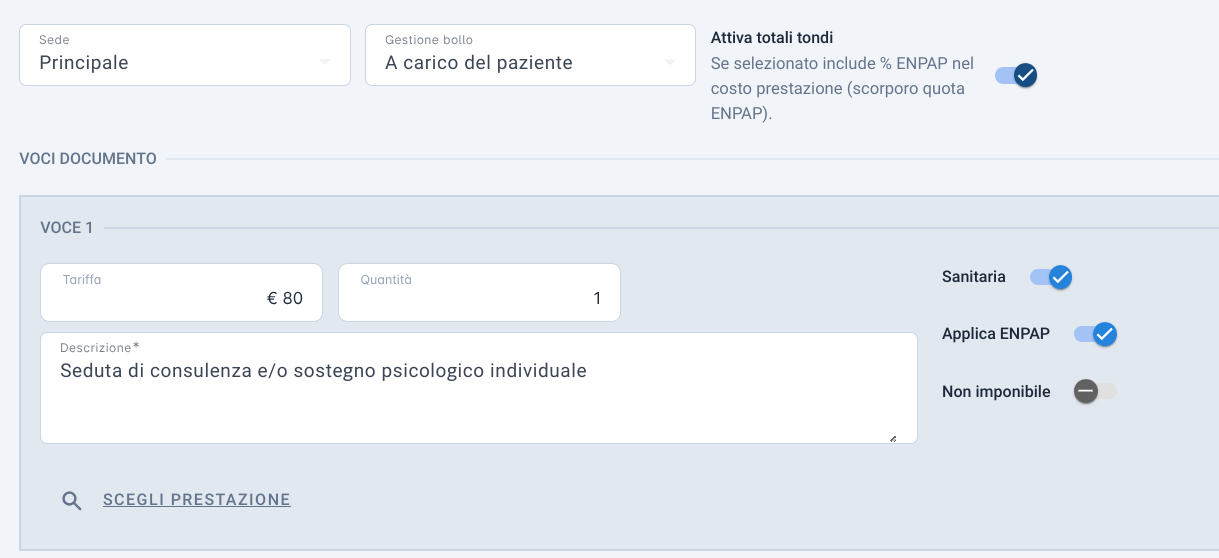Viewport: 1219px width, 558px height.
Task: Click the Sanitaria label text
Action: 974,277
